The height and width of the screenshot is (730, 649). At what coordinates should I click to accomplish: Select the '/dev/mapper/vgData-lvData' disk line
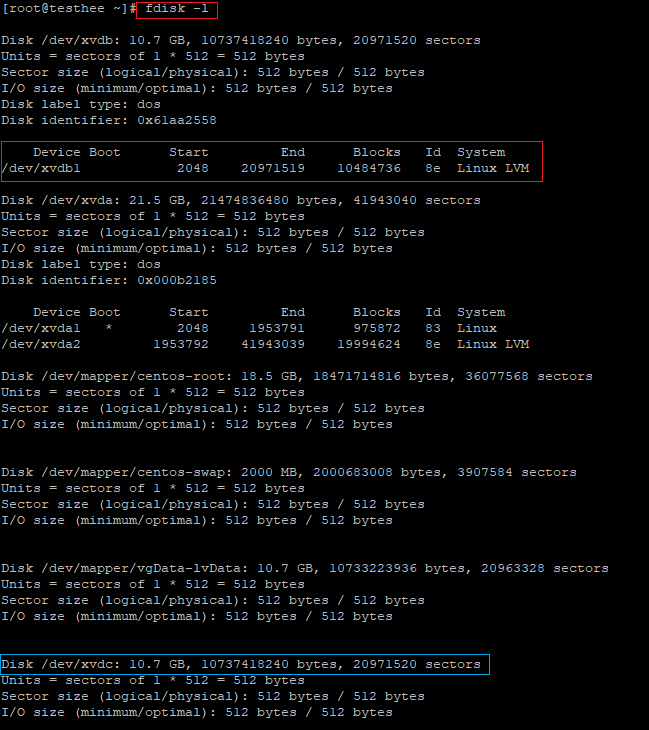click(305, 568)
